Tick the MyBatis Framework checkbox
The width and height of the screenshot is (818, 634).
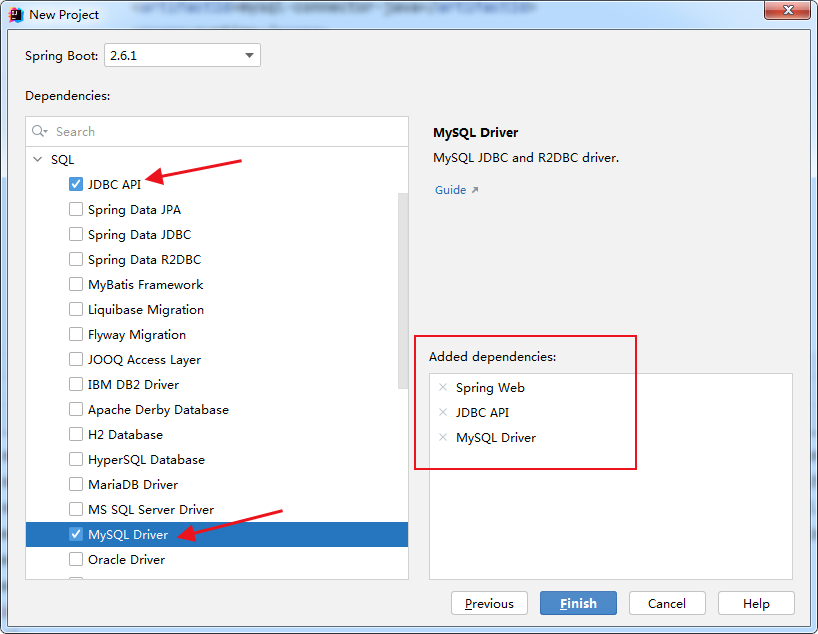coord(76,284)
